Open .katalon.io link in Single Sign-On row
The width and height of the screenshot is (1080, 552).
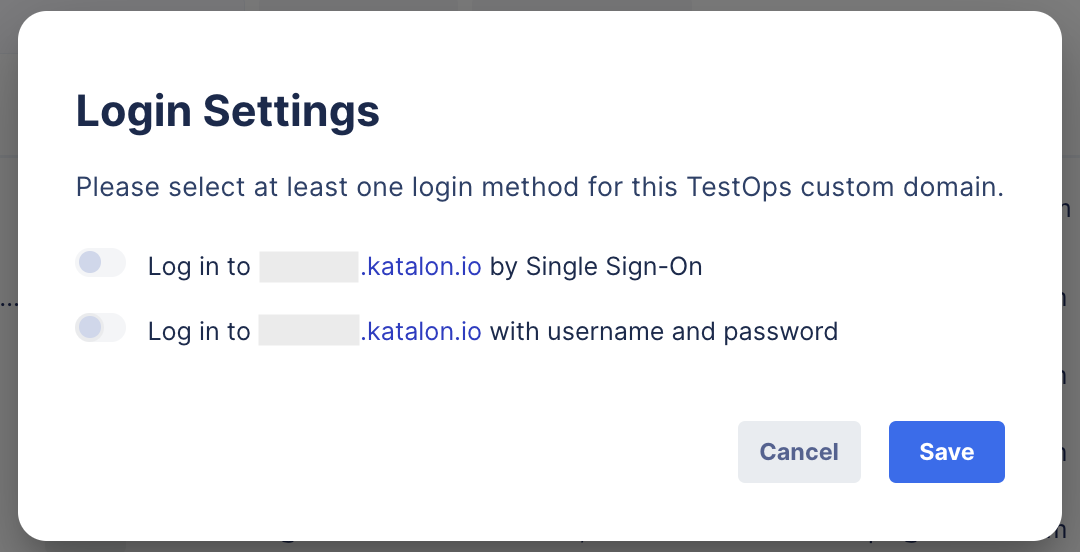coord(421,267)
